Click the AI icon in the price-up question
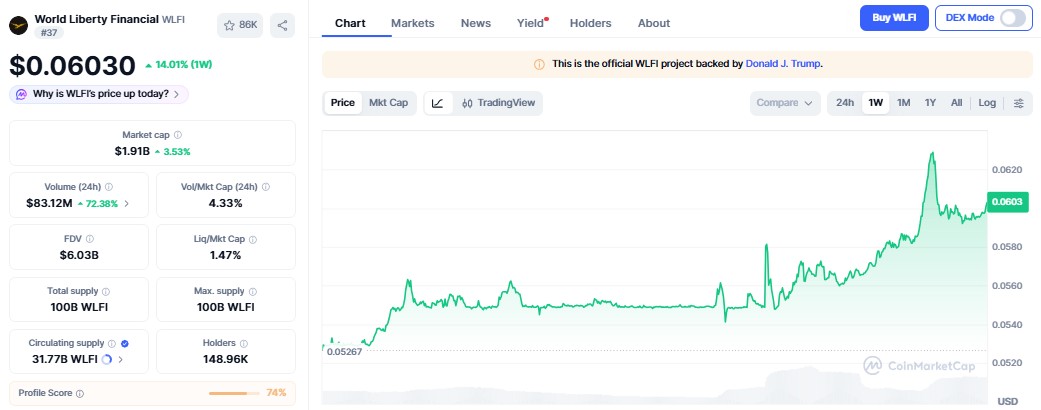Screen dimensions: 1041x410 (x=21, y=94)
